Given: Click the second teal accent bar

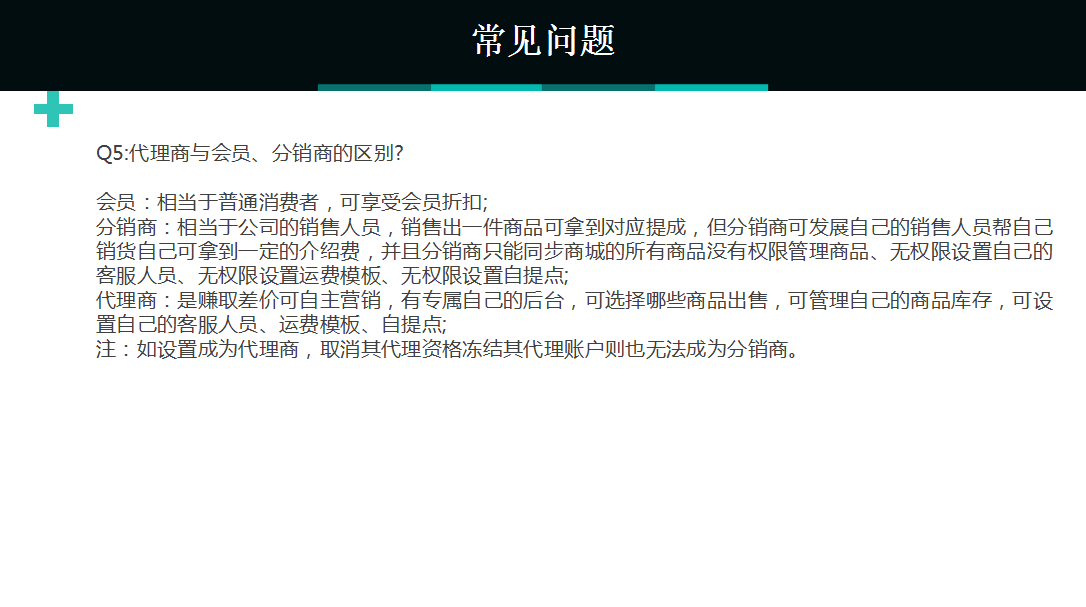Looking at the screenshot, I should click(487, 89).
